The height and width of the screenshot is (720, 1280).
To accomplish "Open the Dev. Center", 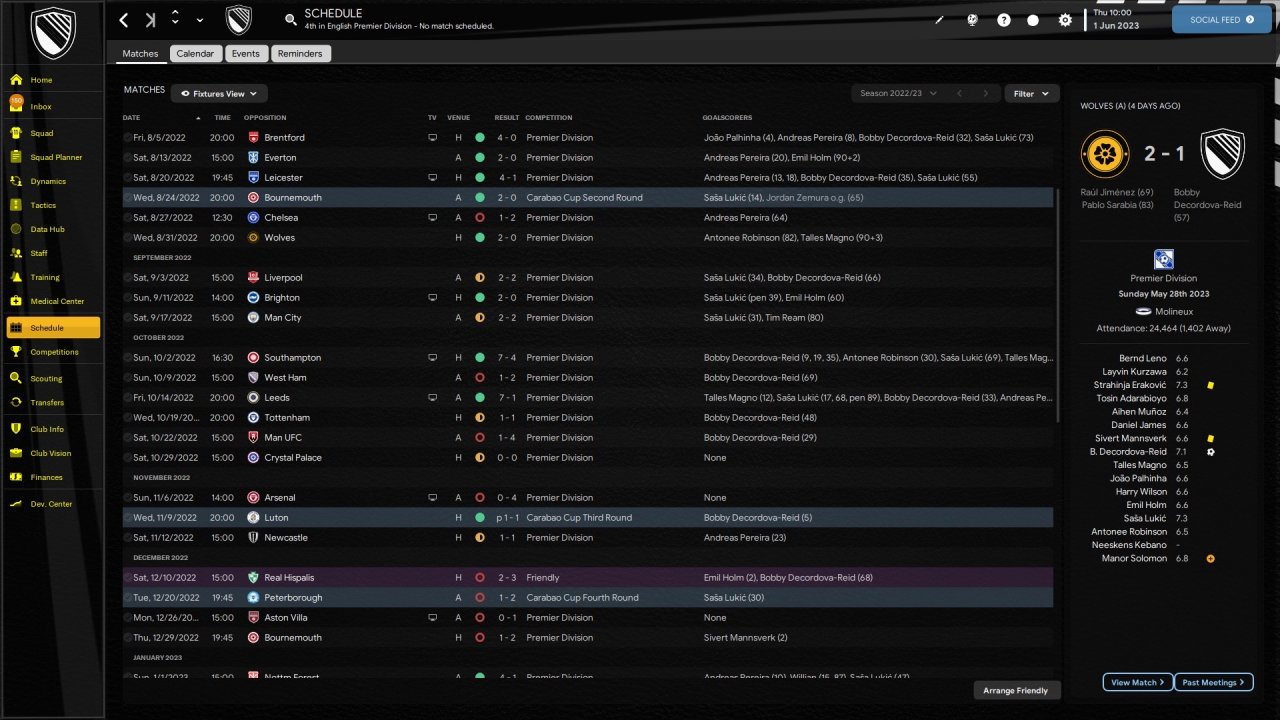I will click(53, 504).
